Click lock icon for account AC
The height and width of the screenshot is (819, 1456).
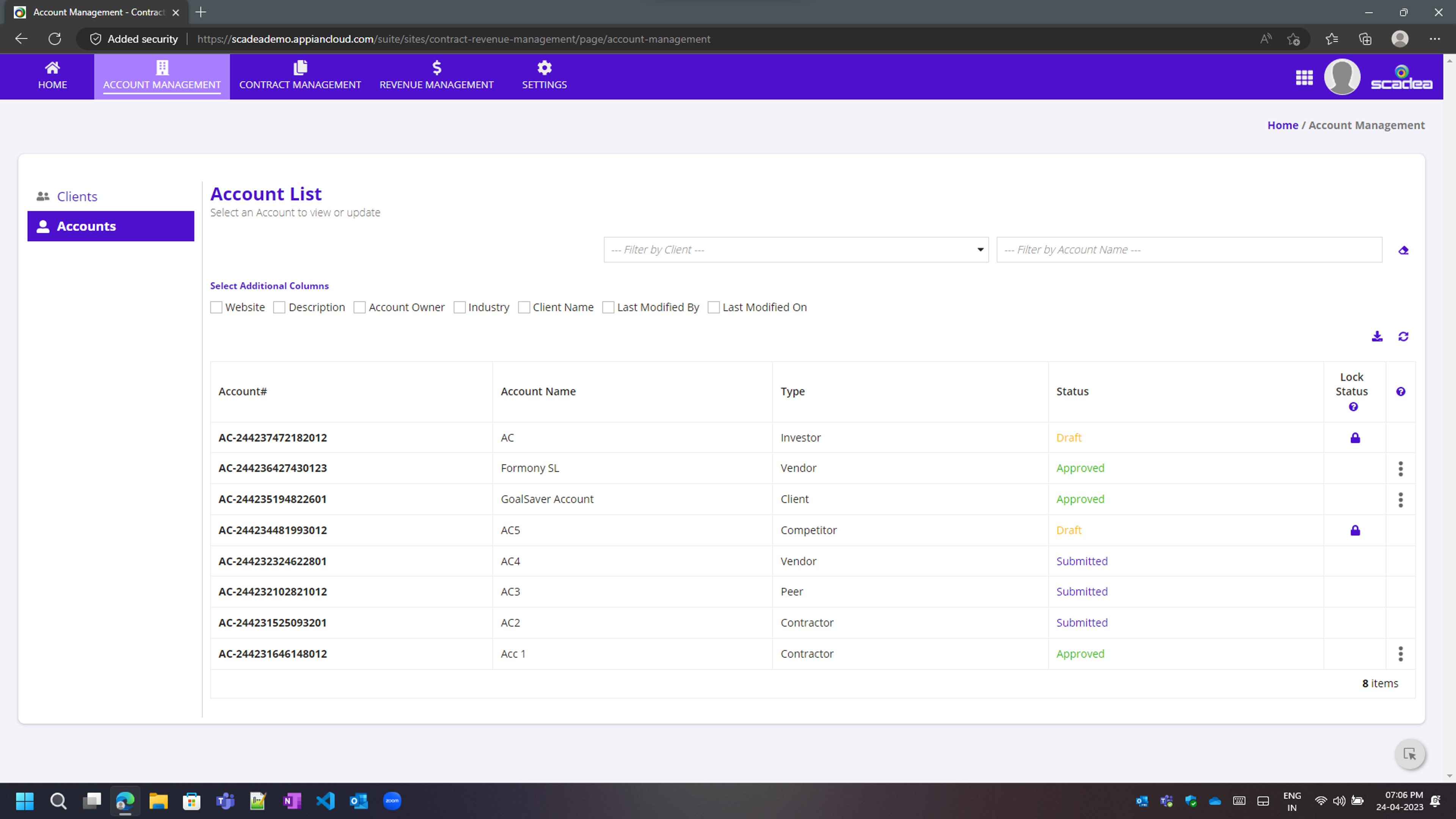click(x=1355, y=438)
